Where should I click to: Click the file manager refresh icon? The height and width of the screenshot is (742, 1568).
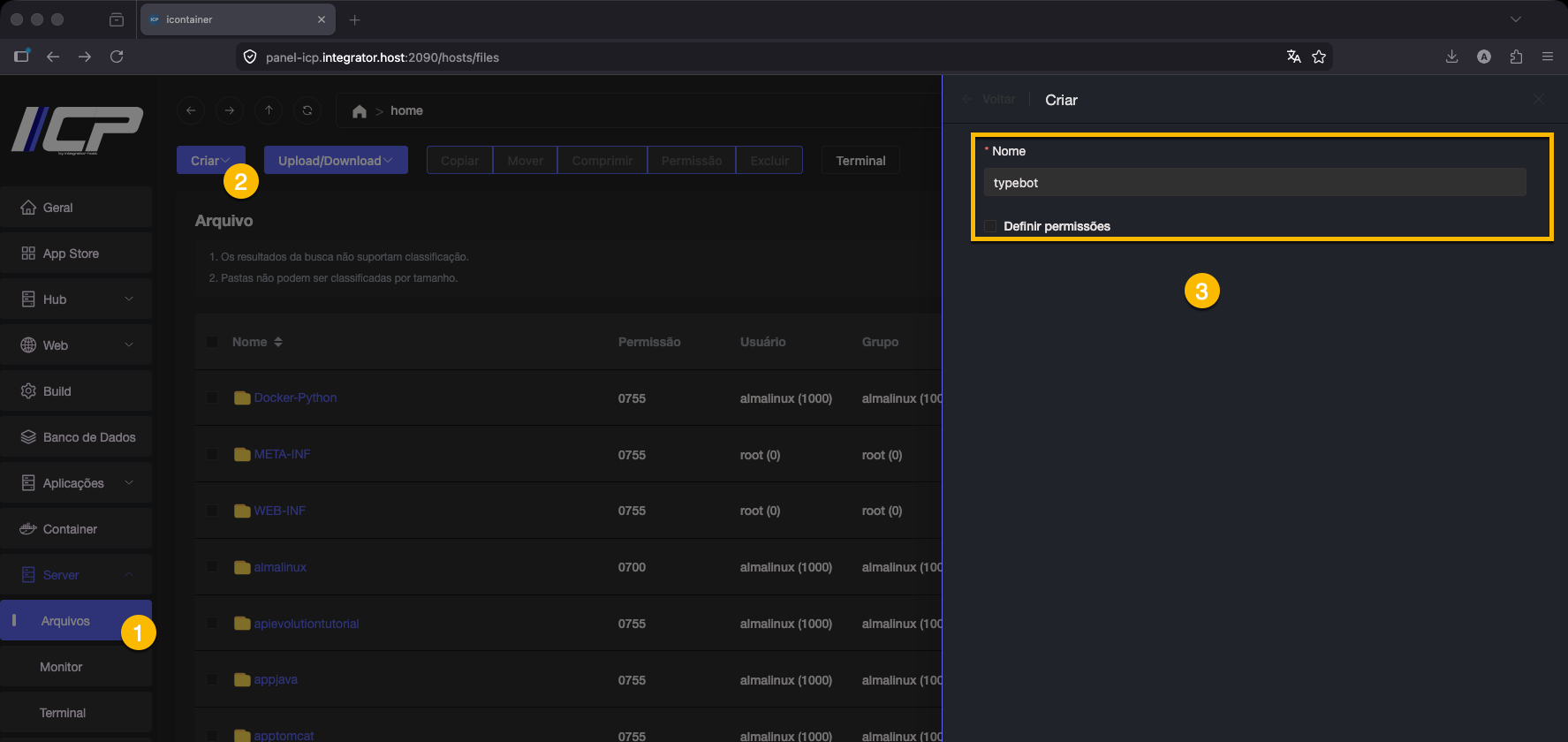tap(307, 110)
